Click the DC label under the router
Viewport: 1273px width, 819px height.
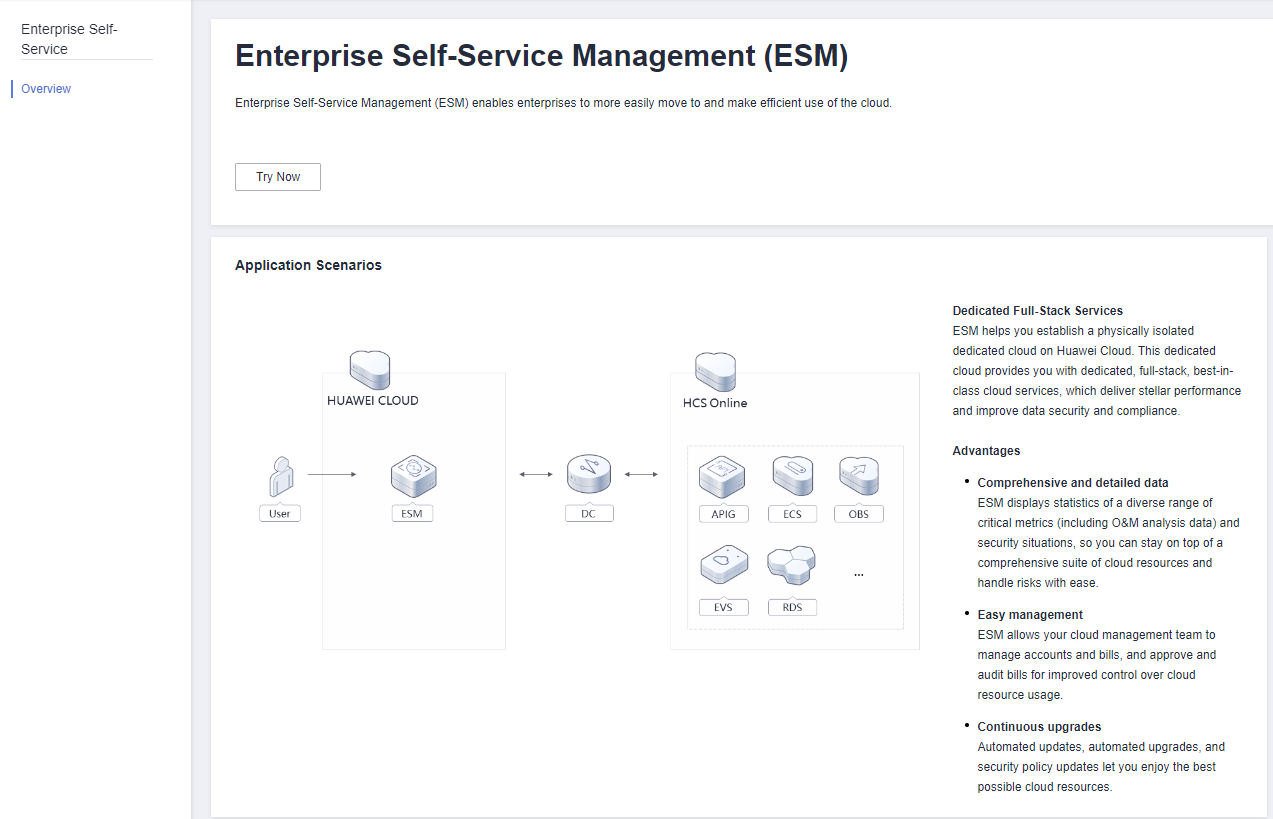[588, 514]
